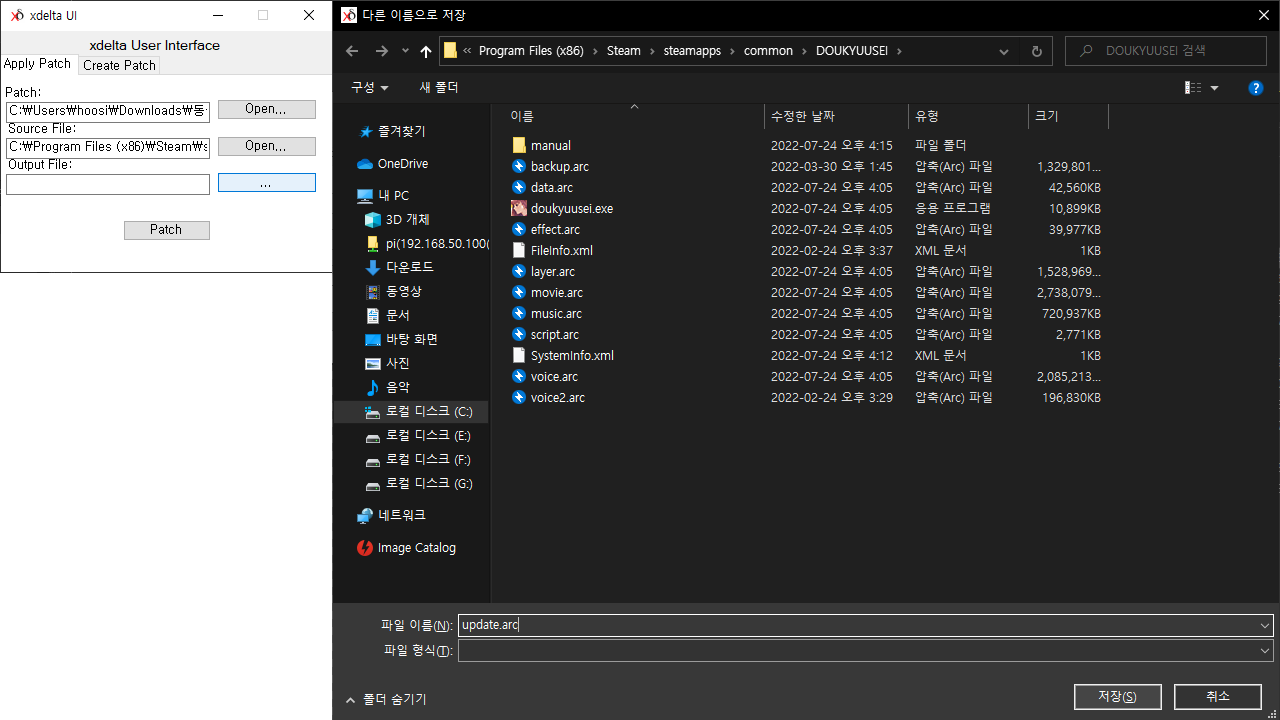Image resolution: width=1280 pixels, height=720 pixels.
Task: Click the manual folder icon
Action: coord(519,146)
